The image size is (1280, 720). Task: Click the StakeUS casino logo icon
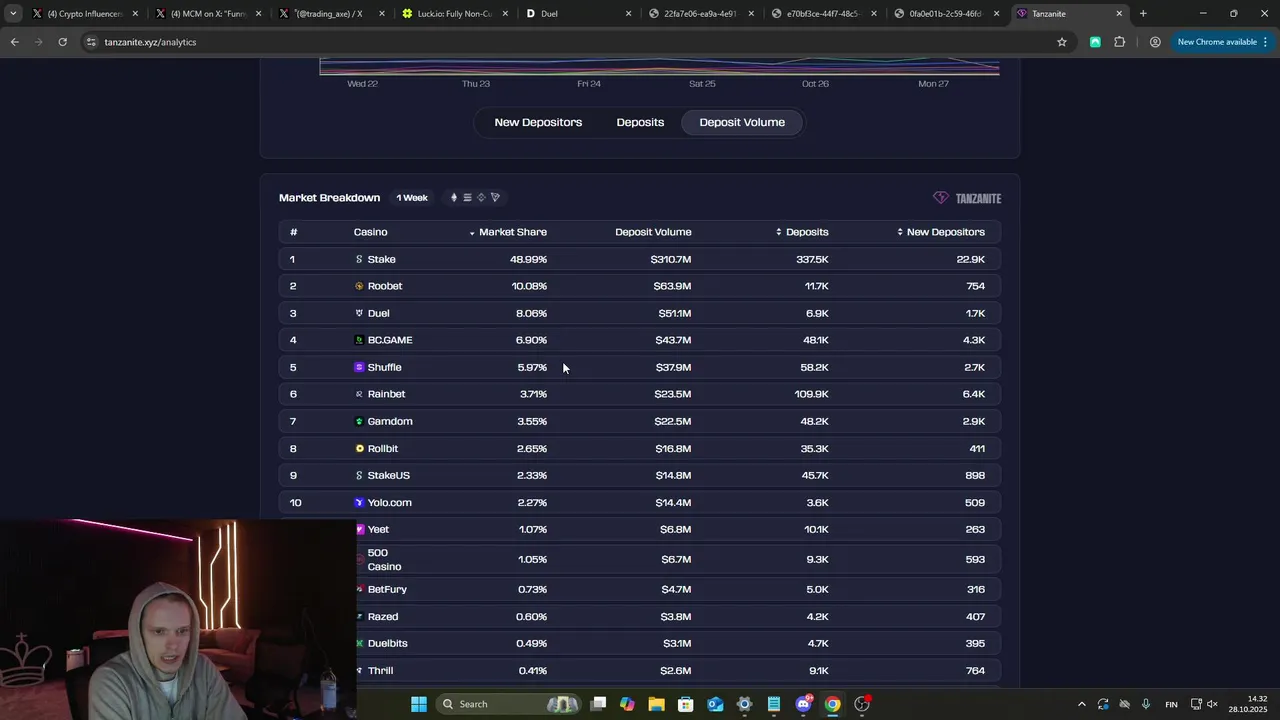pyautogui.click(x=359, y=475)
